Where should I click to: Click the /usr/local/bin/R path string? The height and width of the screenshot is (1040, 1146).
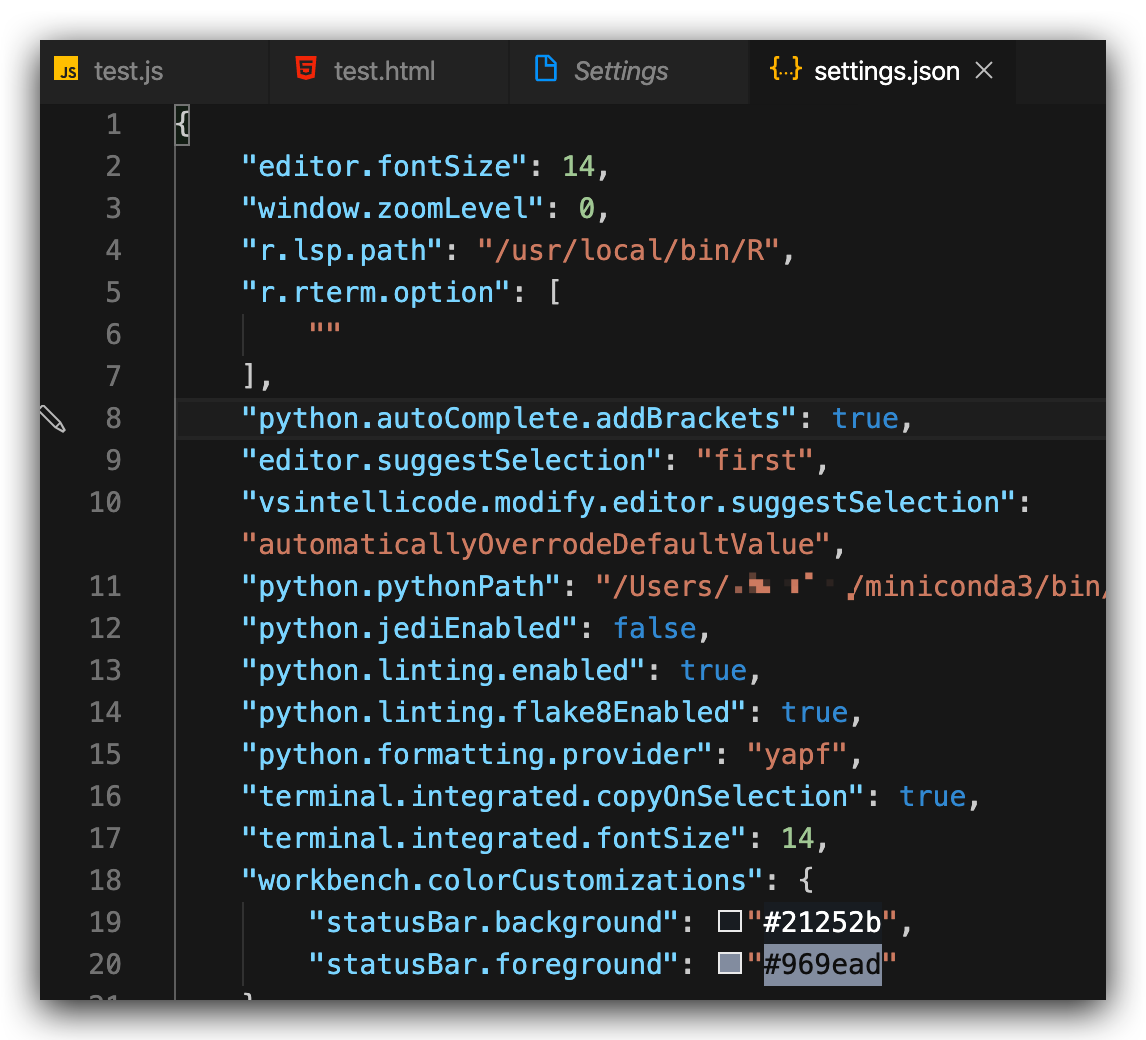[x=628, y=250]
